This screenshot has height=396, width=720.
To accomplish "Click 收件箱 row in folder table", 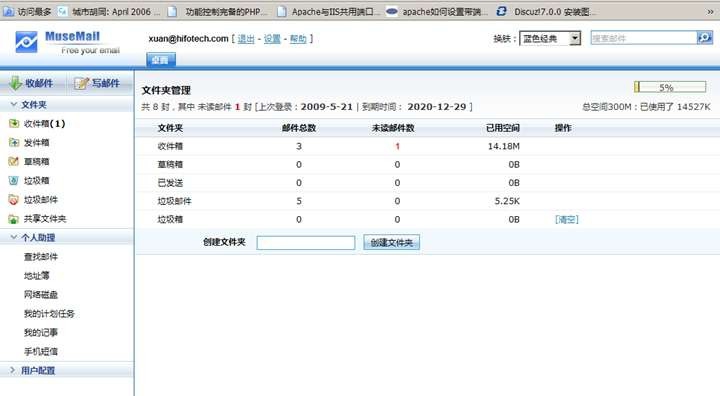I will [427, 146].
